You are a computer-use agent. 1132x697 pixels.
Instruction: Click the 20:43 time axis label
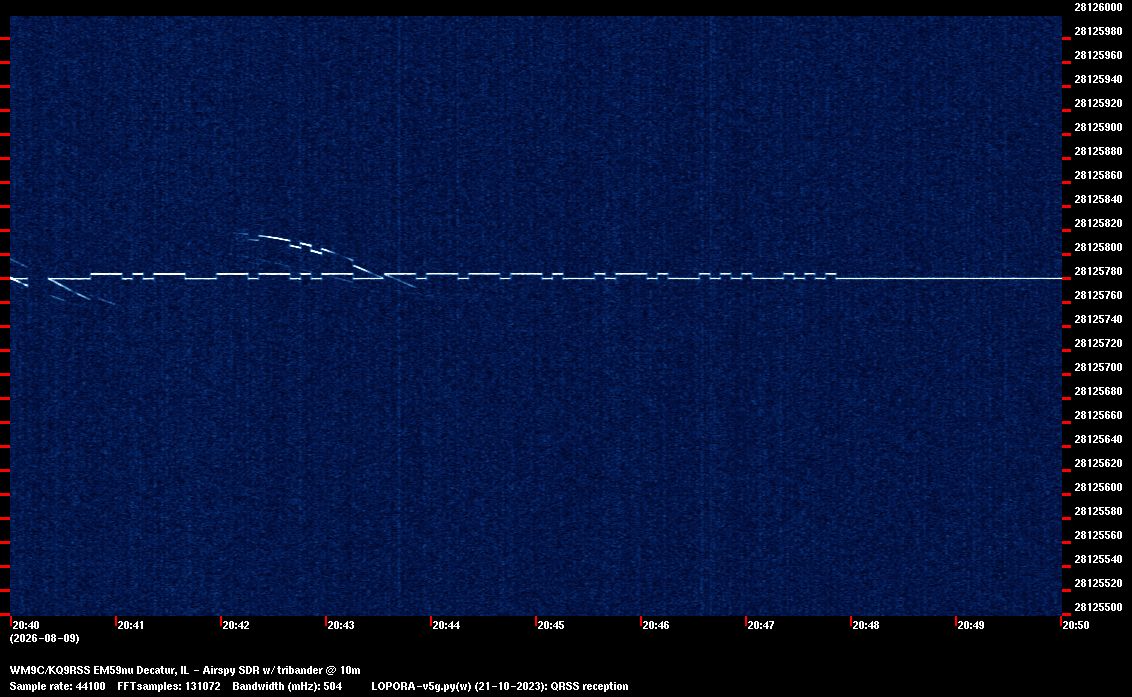click(341, 625)
